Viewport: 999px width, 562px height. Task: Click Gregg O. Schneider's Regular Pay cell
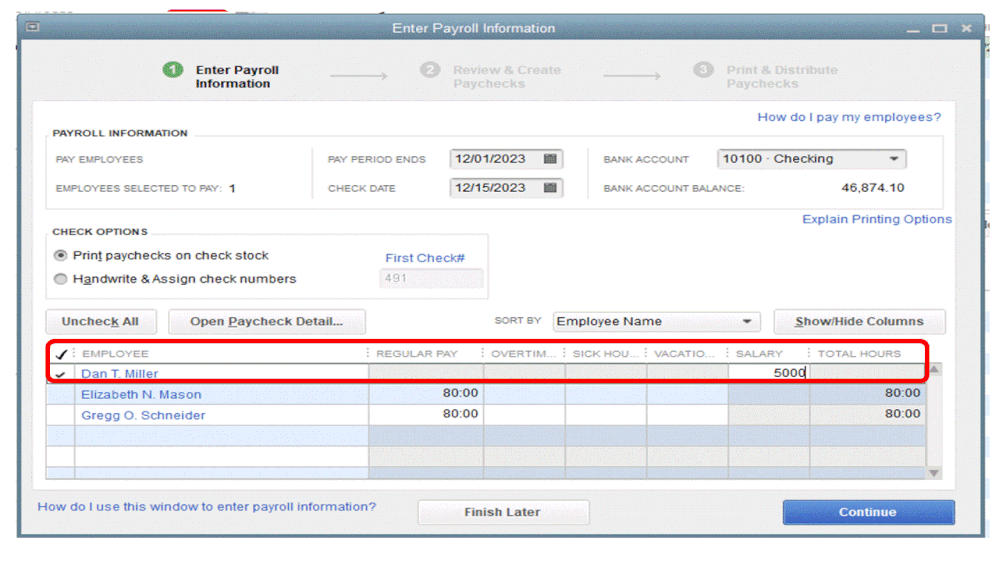tap(426, 414)
